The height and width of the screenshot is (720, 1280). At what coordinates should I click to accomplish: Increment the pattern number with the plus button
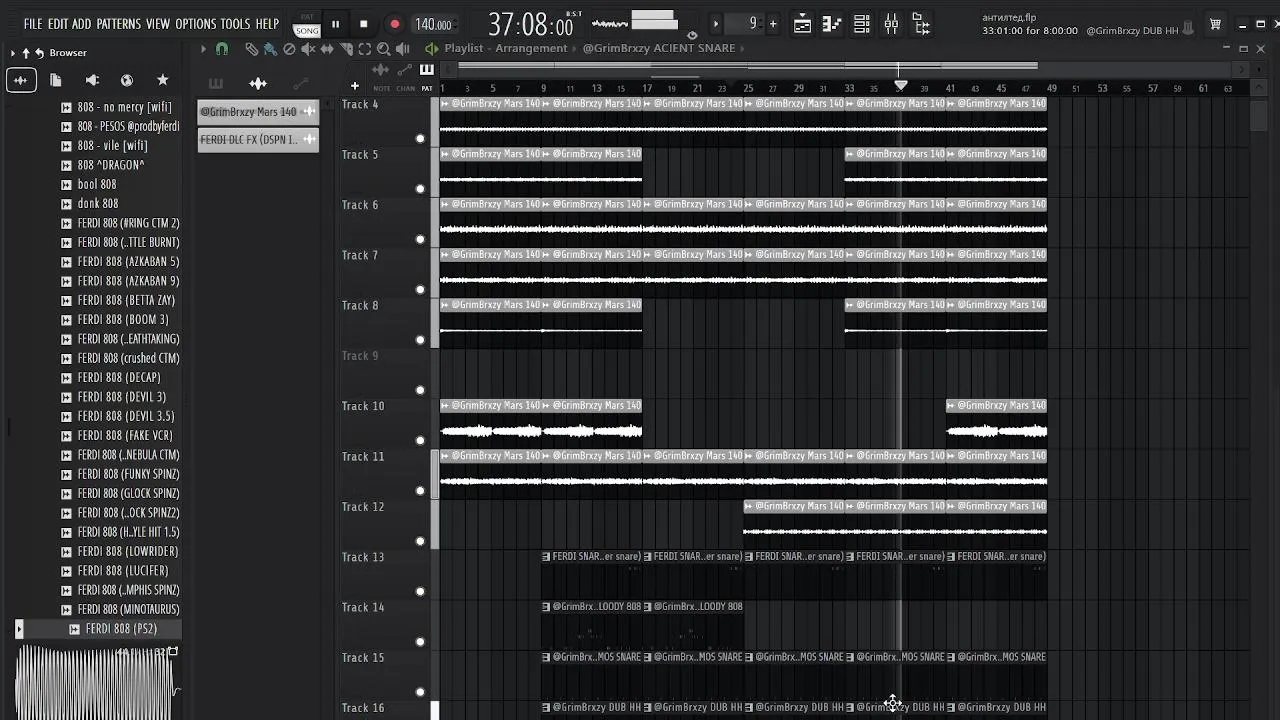pos(772,24)
